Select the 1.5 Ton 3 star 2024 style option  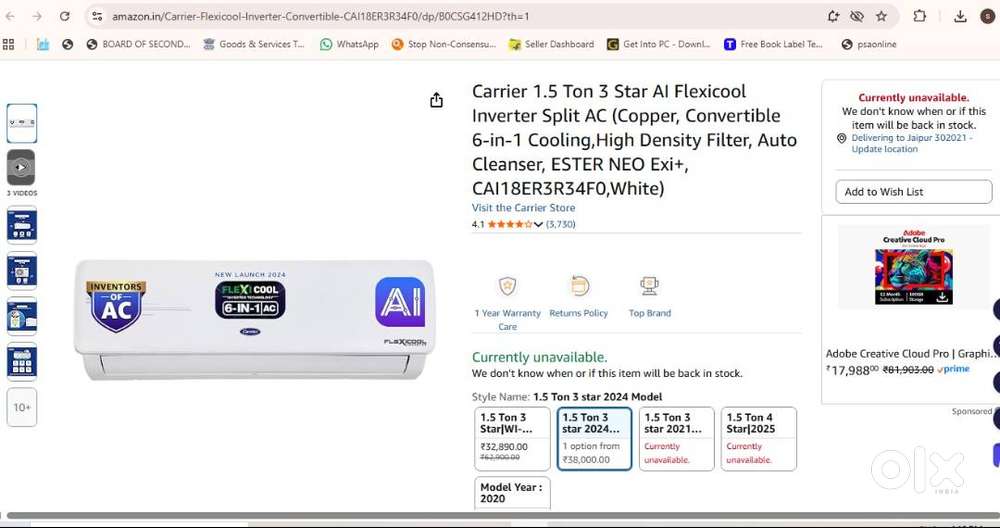(594, 438)
